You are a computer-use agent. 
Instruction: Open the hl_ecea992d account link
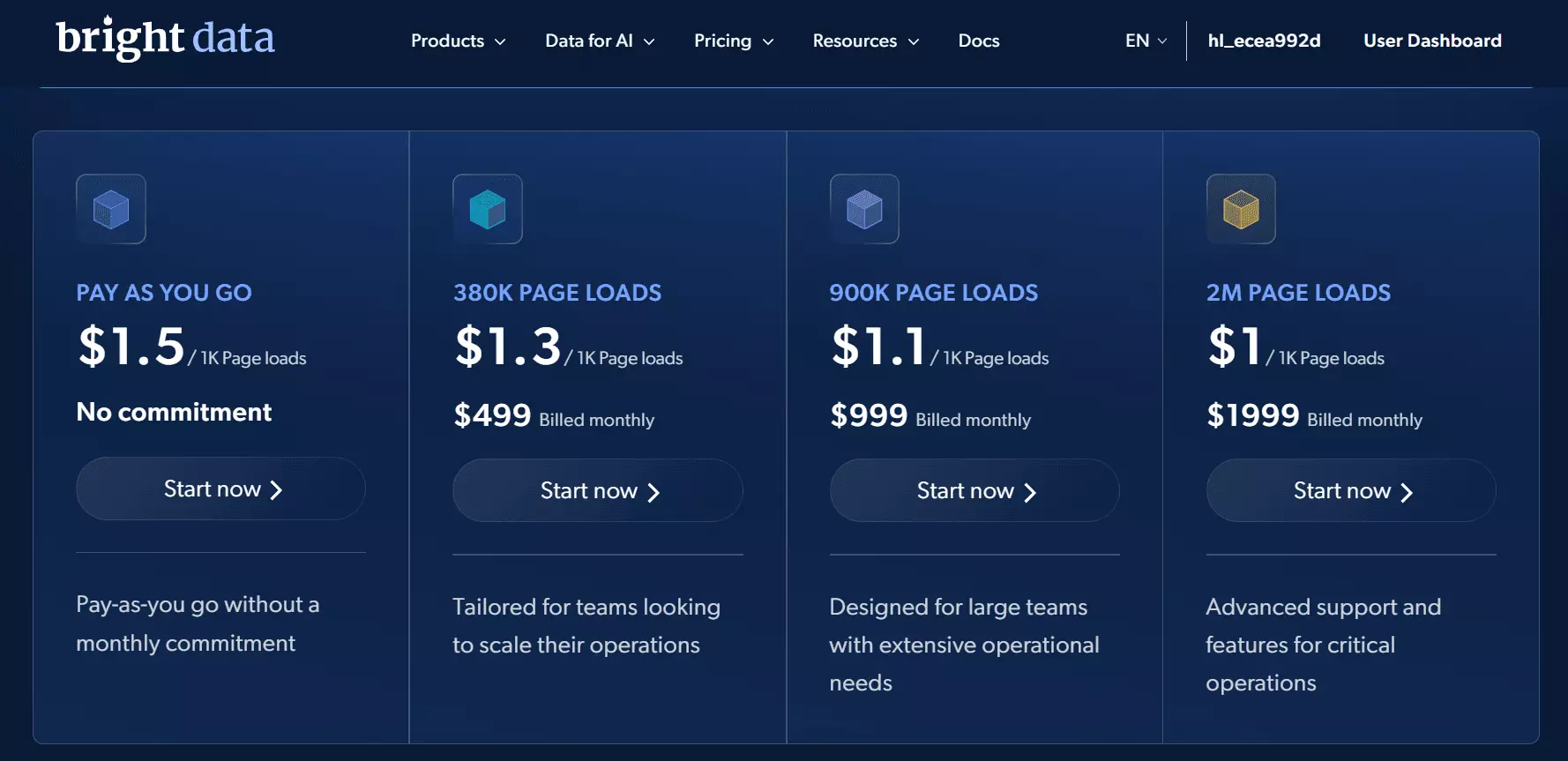1264,41
